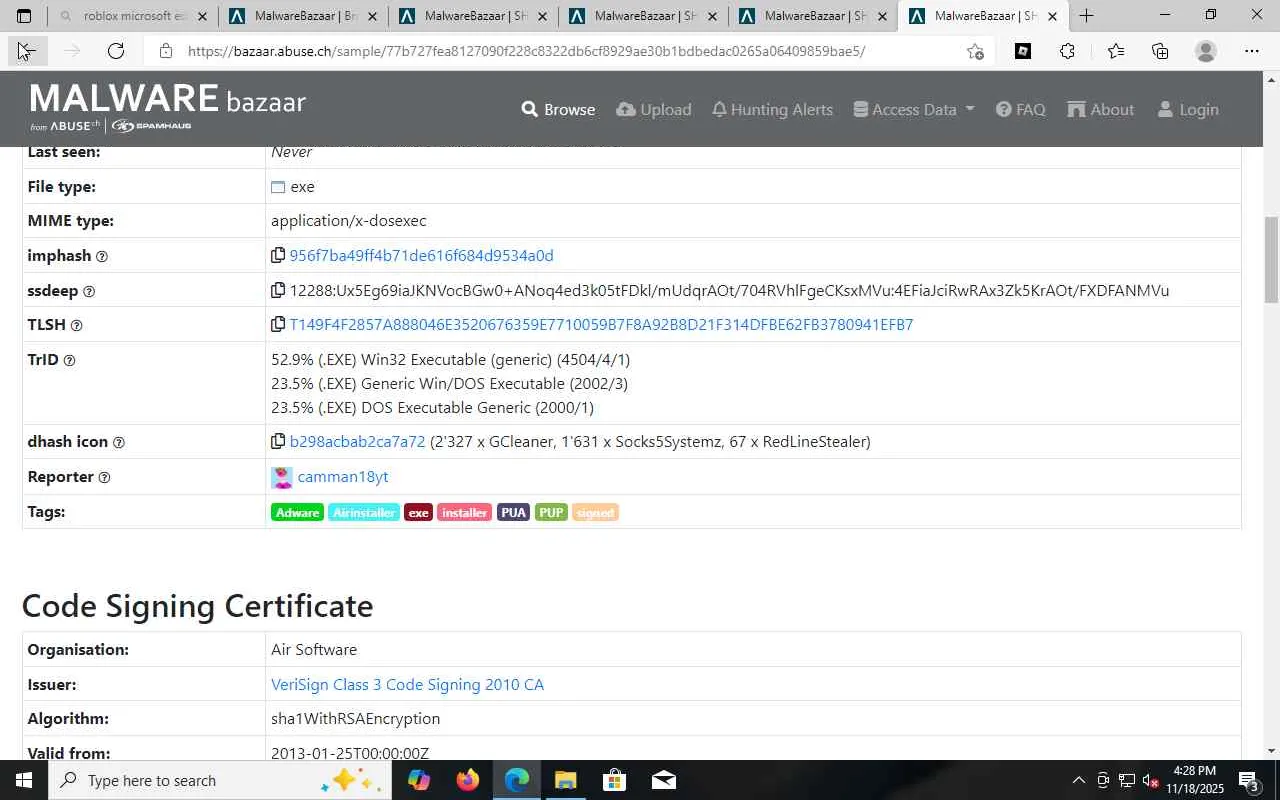Open the dhash icon help question mark
1280x800 pixels.
[x=118, y=443]
